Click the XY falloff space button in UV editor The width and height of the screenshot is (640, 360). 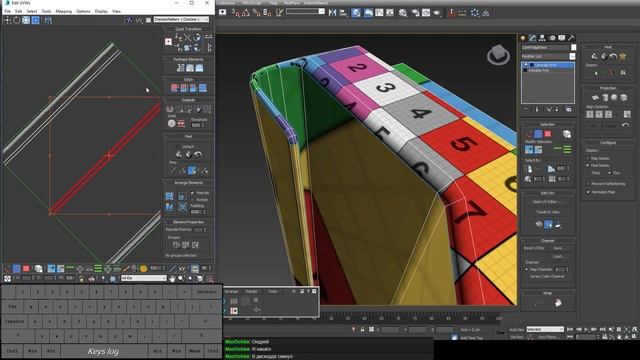182,268
